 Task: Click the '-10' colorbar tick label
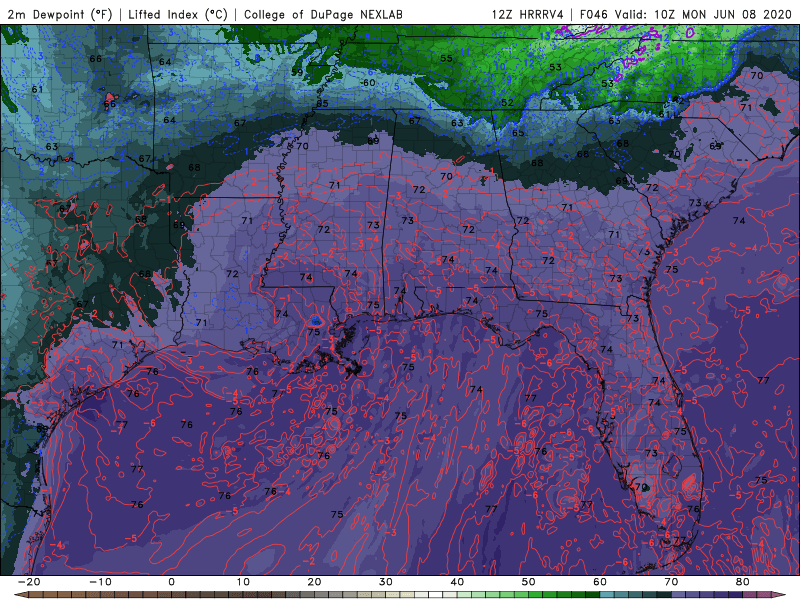pyautogui.click(x=100, y=582)
